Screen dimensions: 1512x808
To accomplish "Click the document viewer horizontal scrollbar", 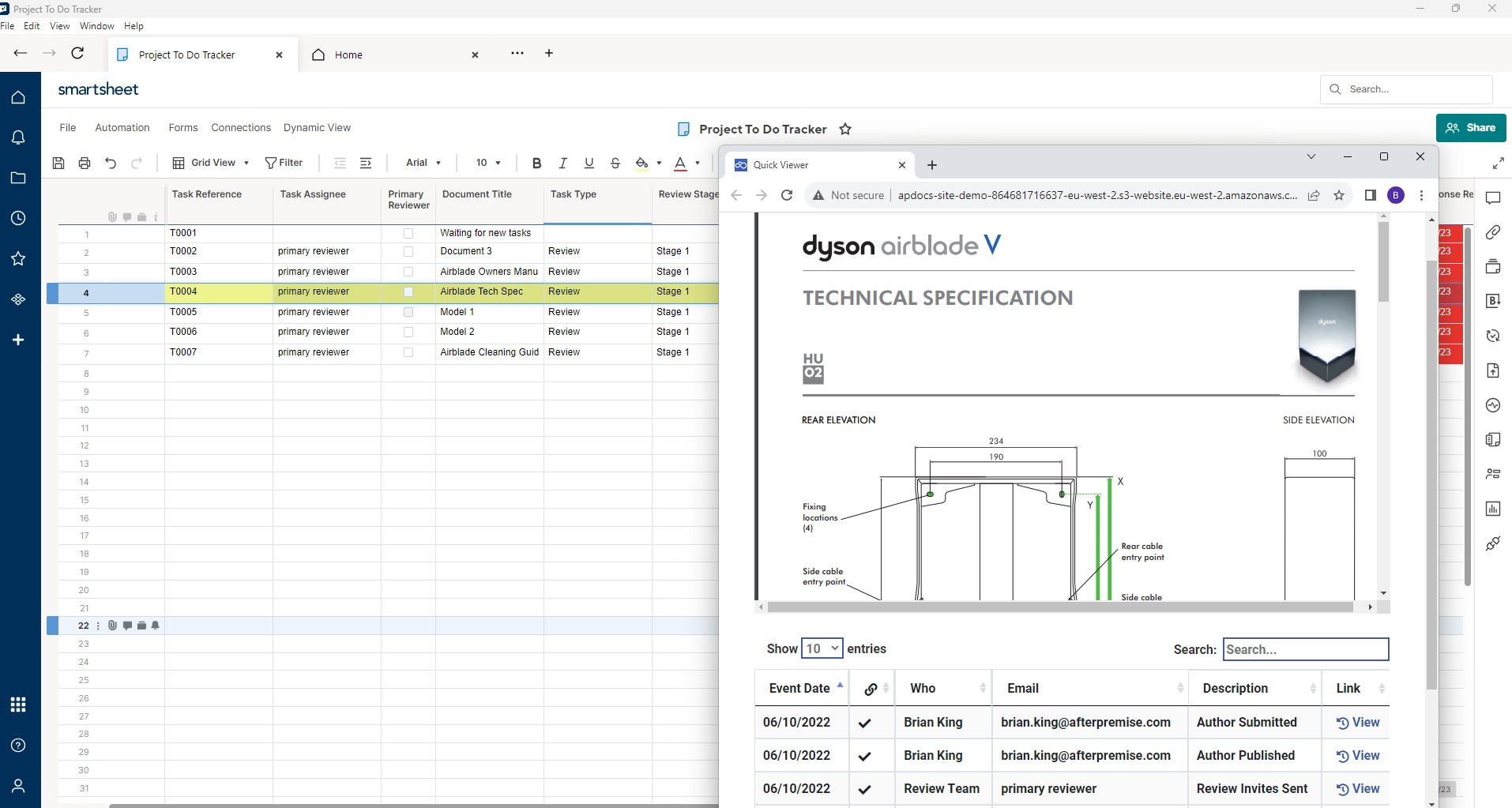I will [1060, 607].
